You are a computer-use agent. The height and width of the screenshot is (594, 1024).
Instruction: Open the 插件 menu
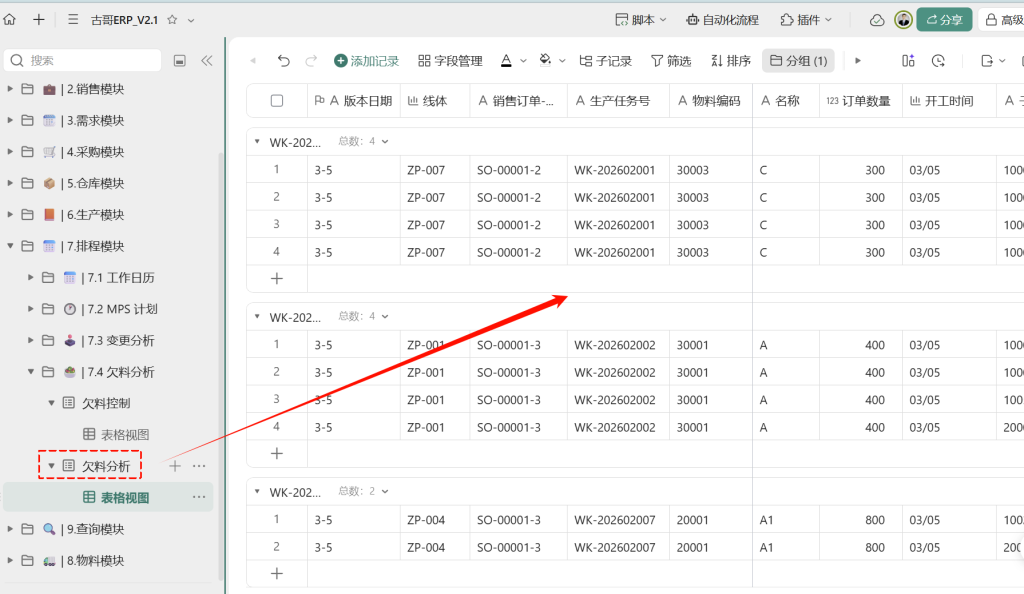[807, 20]
